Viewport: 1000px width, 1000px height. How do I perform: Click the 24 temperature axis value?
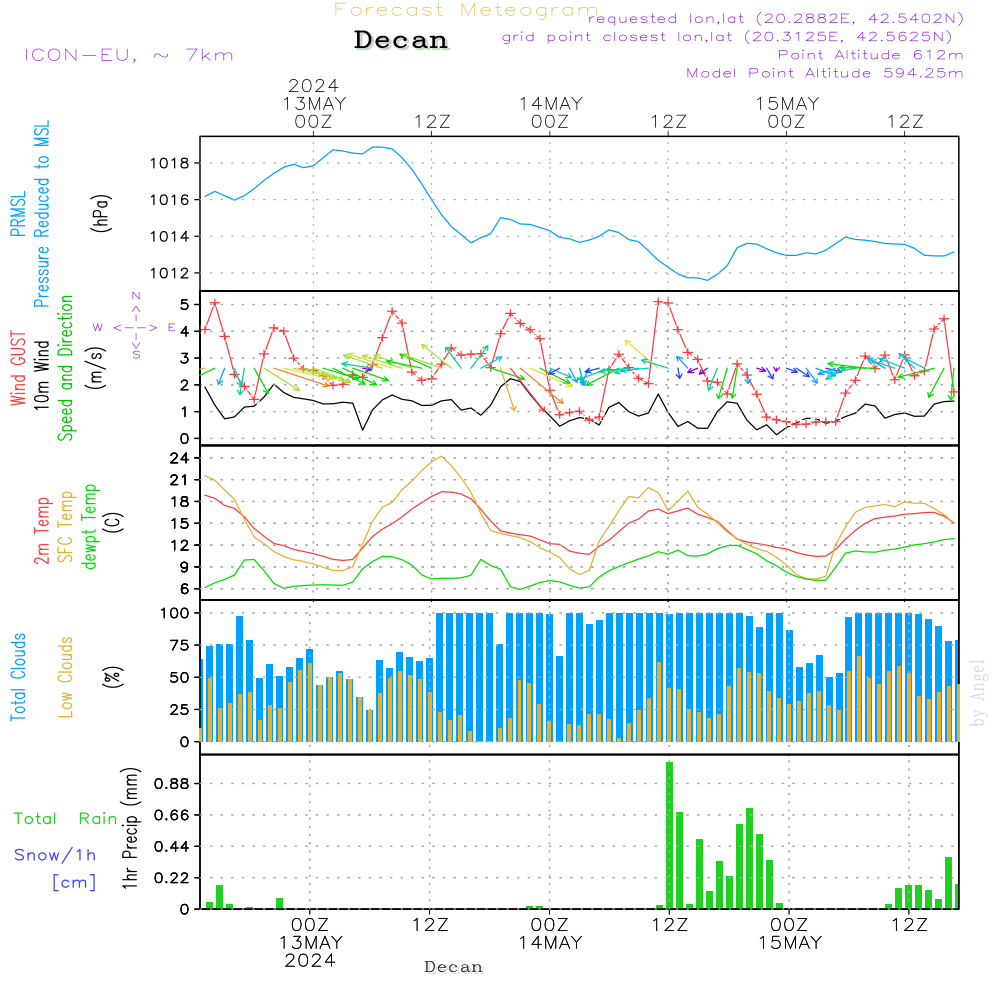pyautogui.click(x=179, y=458)
